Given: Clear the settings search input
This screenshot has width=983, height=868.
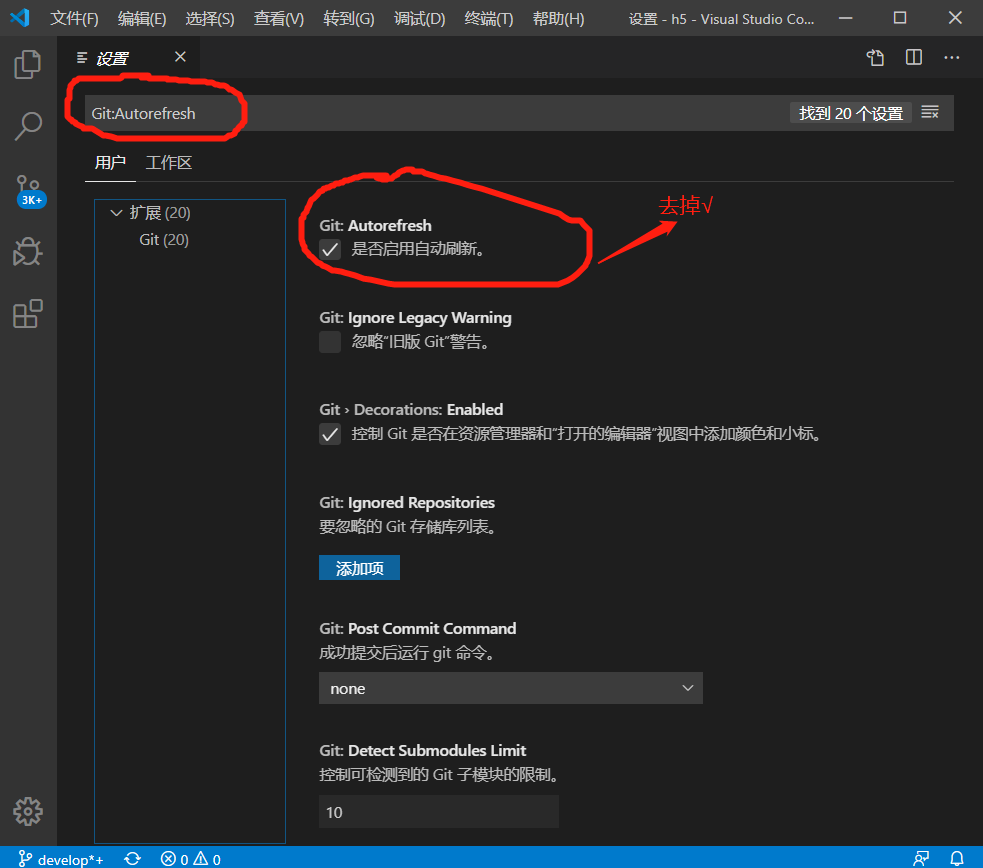Looking at the screenshot, I should [930, 113].
